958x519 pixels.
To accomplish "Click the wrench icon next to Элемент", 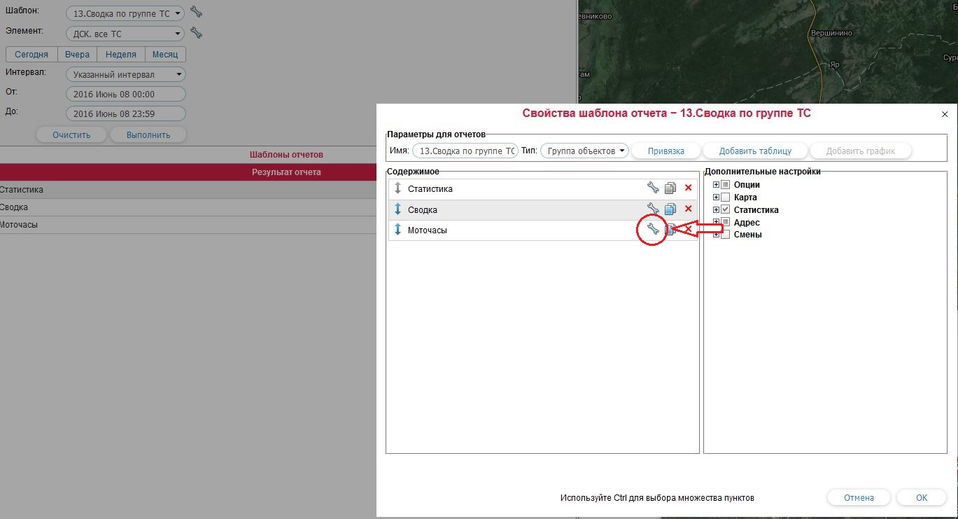I will pyautogui.click(x=196, y=33).
